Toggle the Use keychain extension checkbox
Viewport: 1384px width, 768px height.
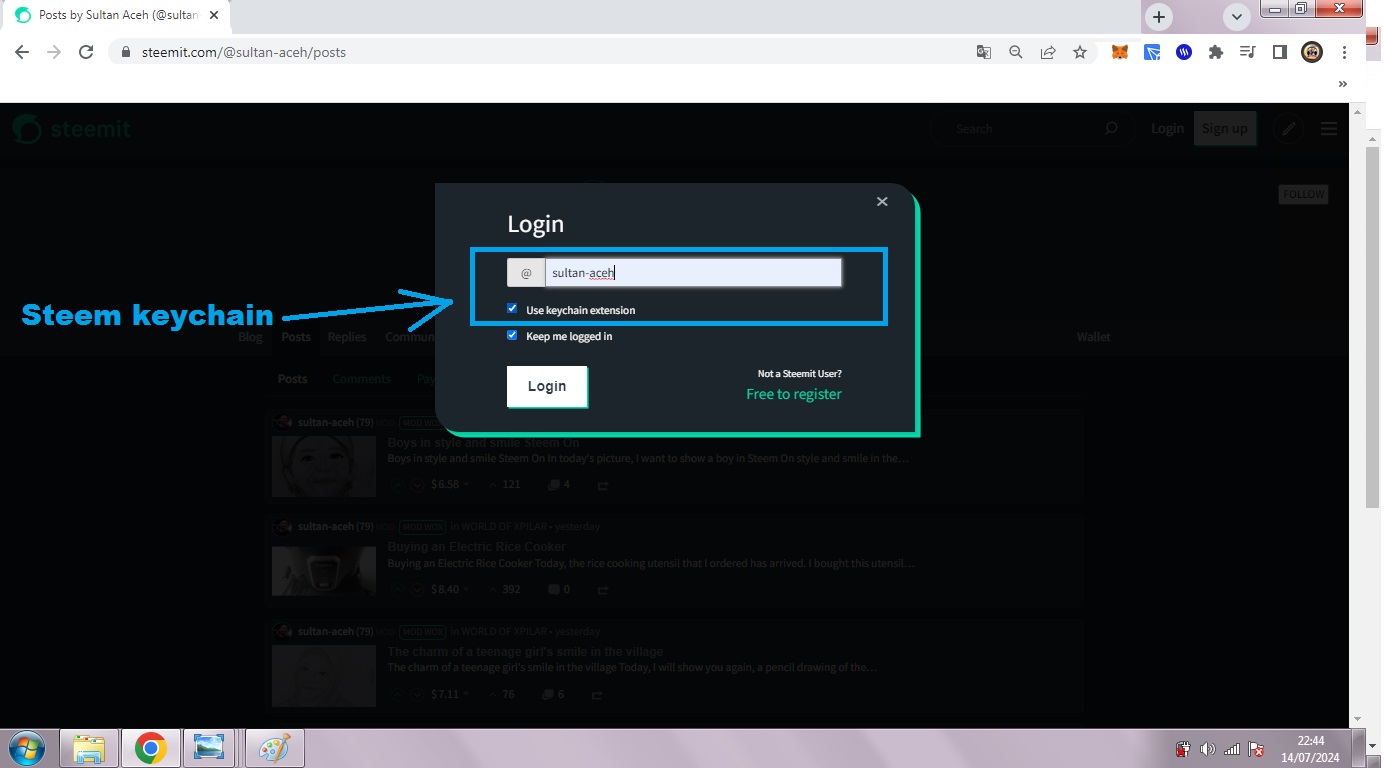512,309
